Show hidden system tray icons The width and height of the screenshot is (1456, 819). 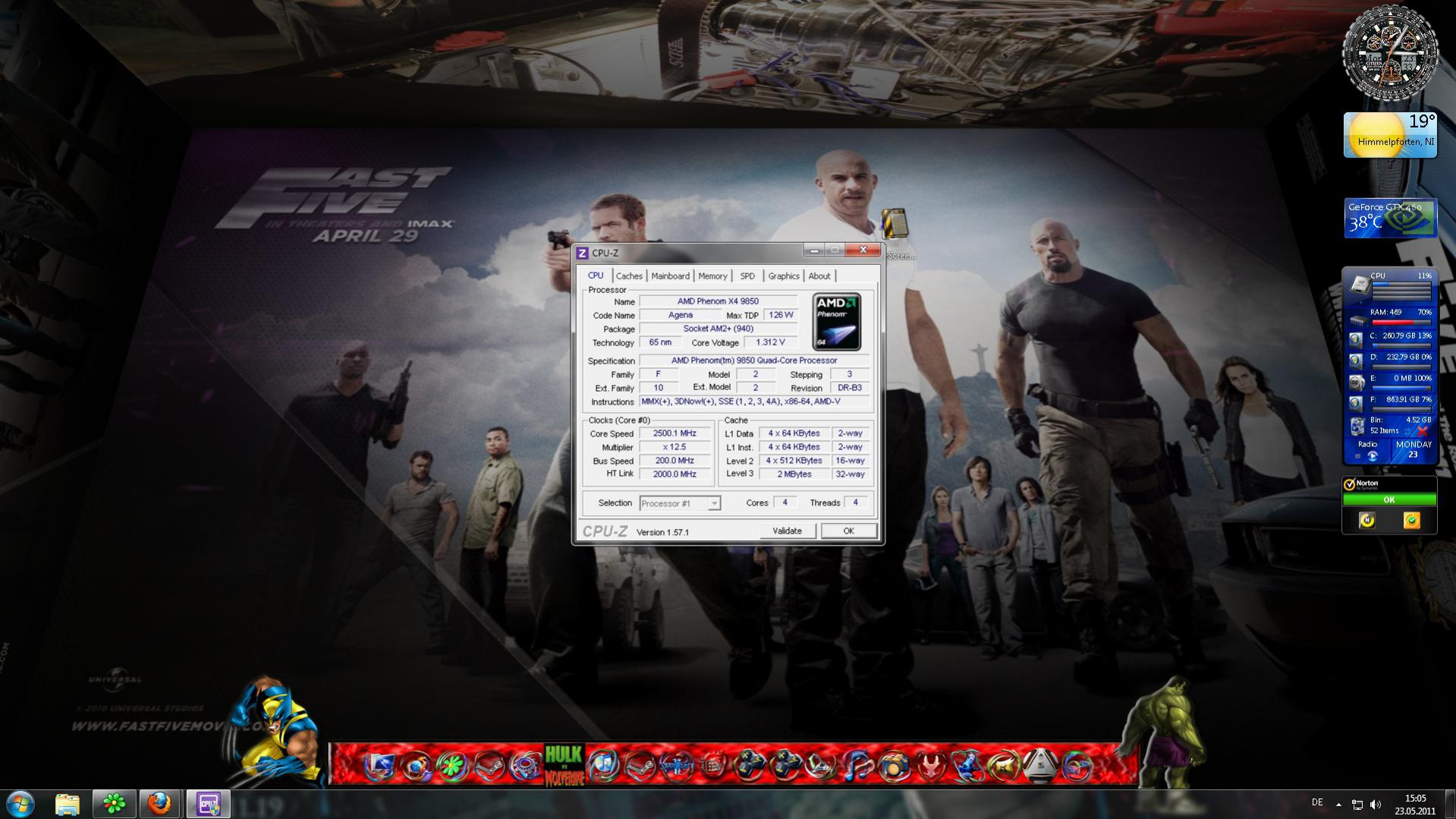pyautogui.click(x=1338, y=805)
